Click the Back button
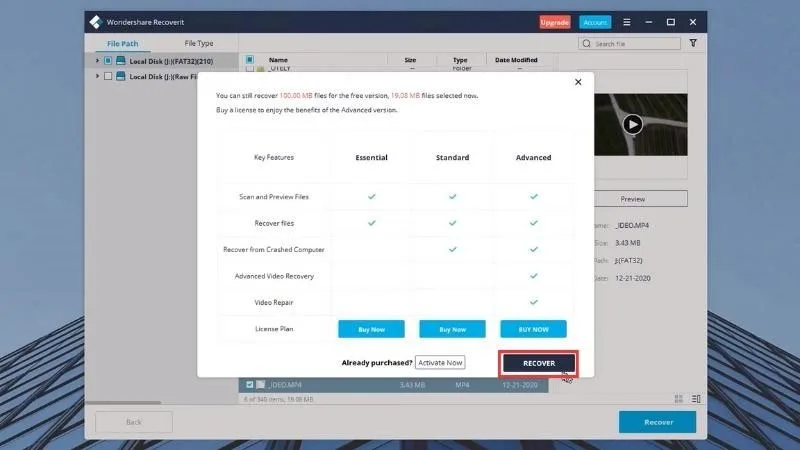The width and height of the screenshot is (800, 450). 134,422
